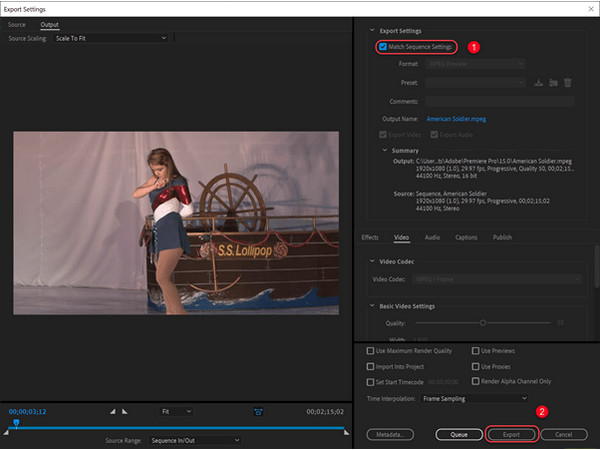Click the Queue button

pyautogui.click(x=459, y=434)
